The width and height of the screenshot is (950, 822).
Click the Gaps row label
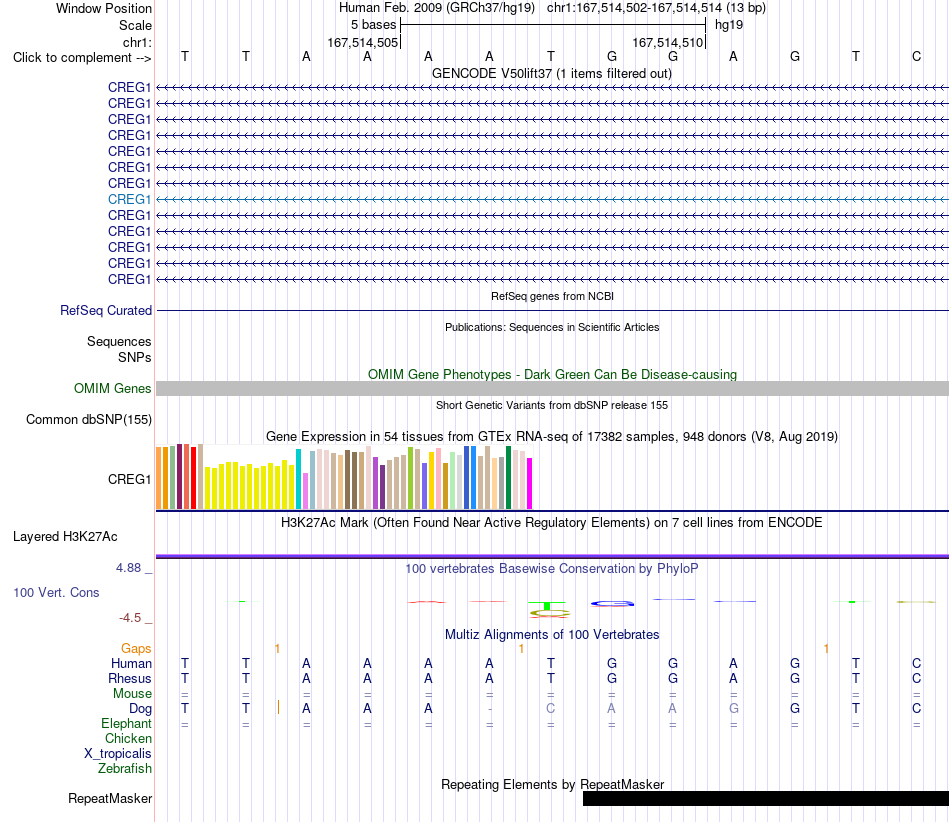[x=136, y=648]
